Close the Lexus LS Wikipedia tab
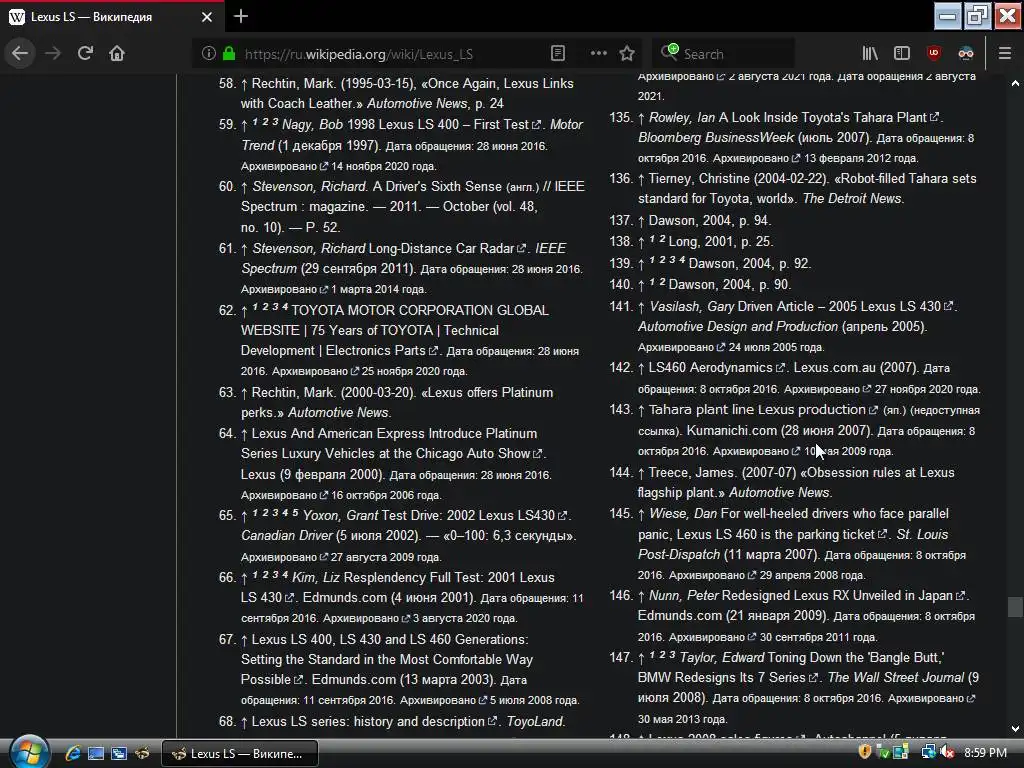 [206, 17]
